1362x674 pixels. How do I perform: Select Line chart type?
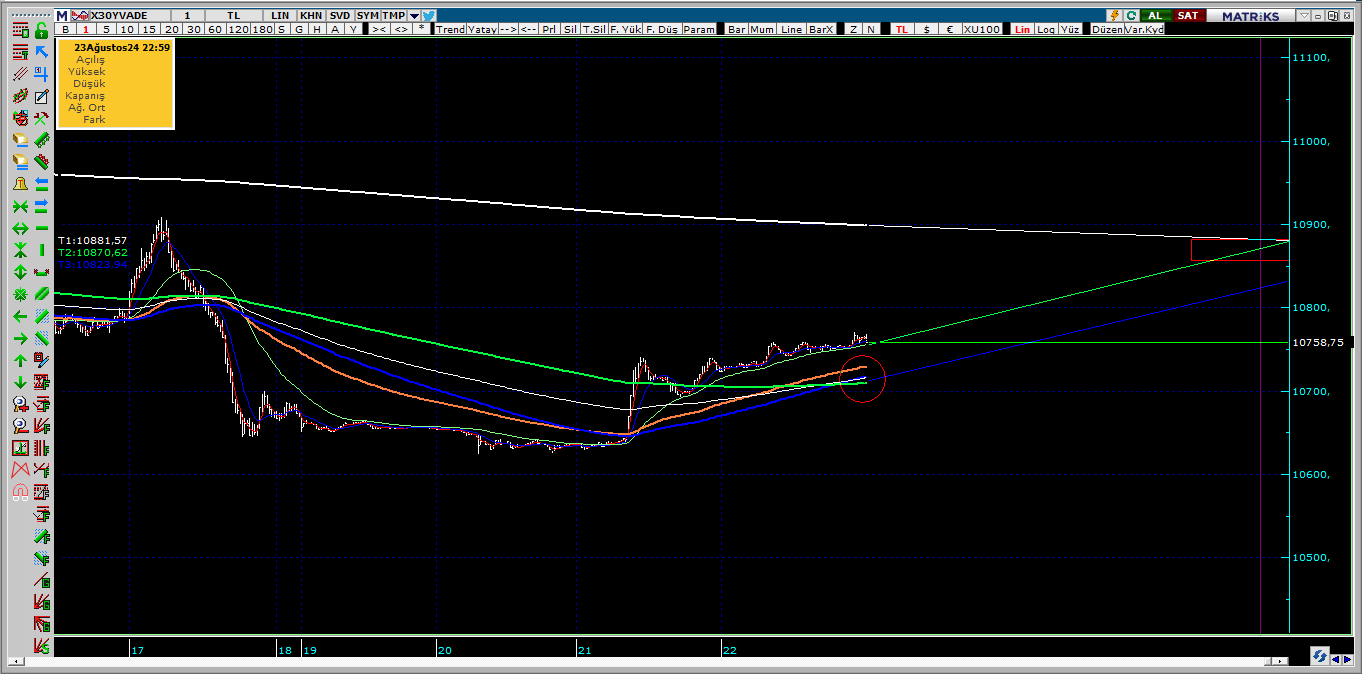click(791, 29)
